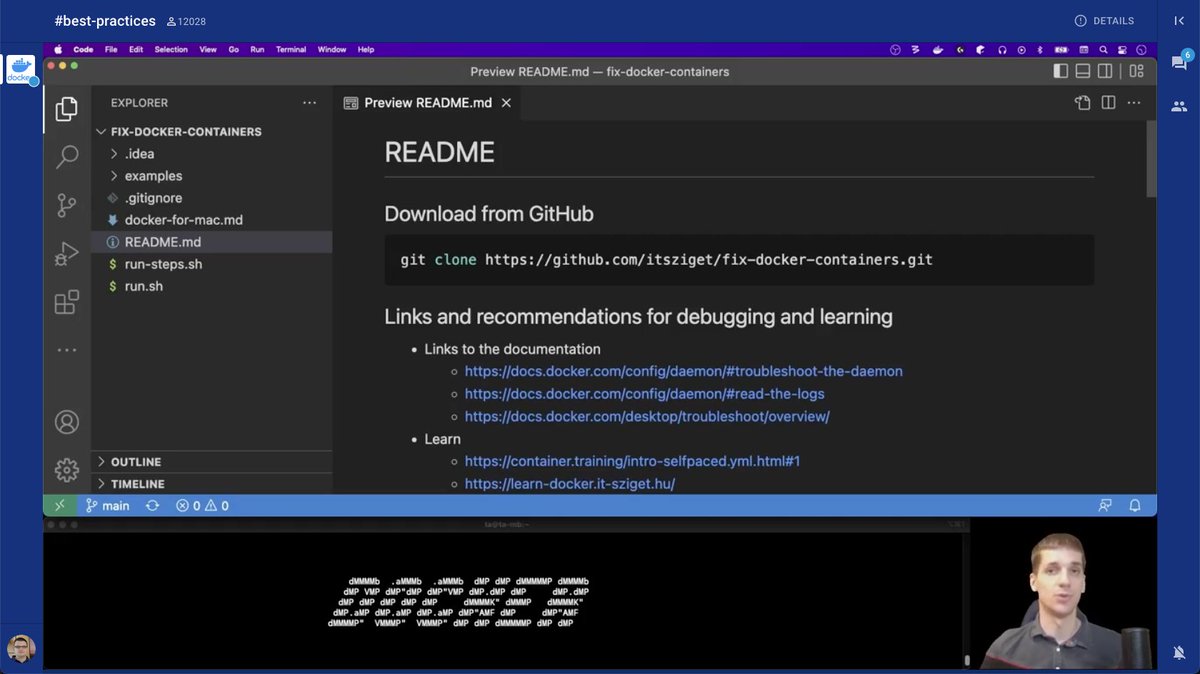This screenshot has width=1200, height=674.
Task: Split the editor to the right
Action: tap(1108, 102)
